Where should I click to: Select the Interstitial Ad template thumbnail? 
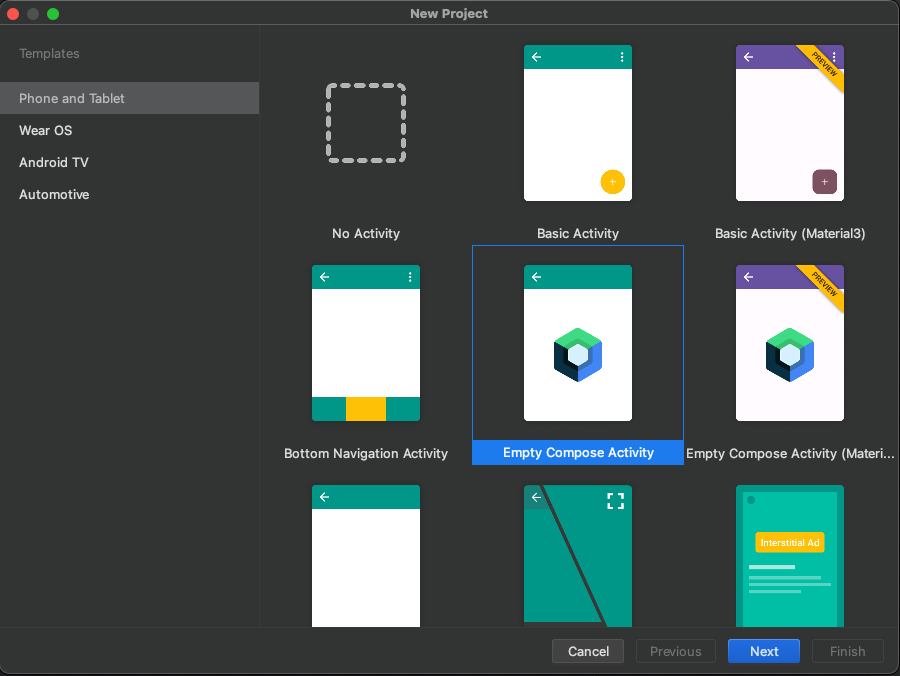click(x=790, y=556)
